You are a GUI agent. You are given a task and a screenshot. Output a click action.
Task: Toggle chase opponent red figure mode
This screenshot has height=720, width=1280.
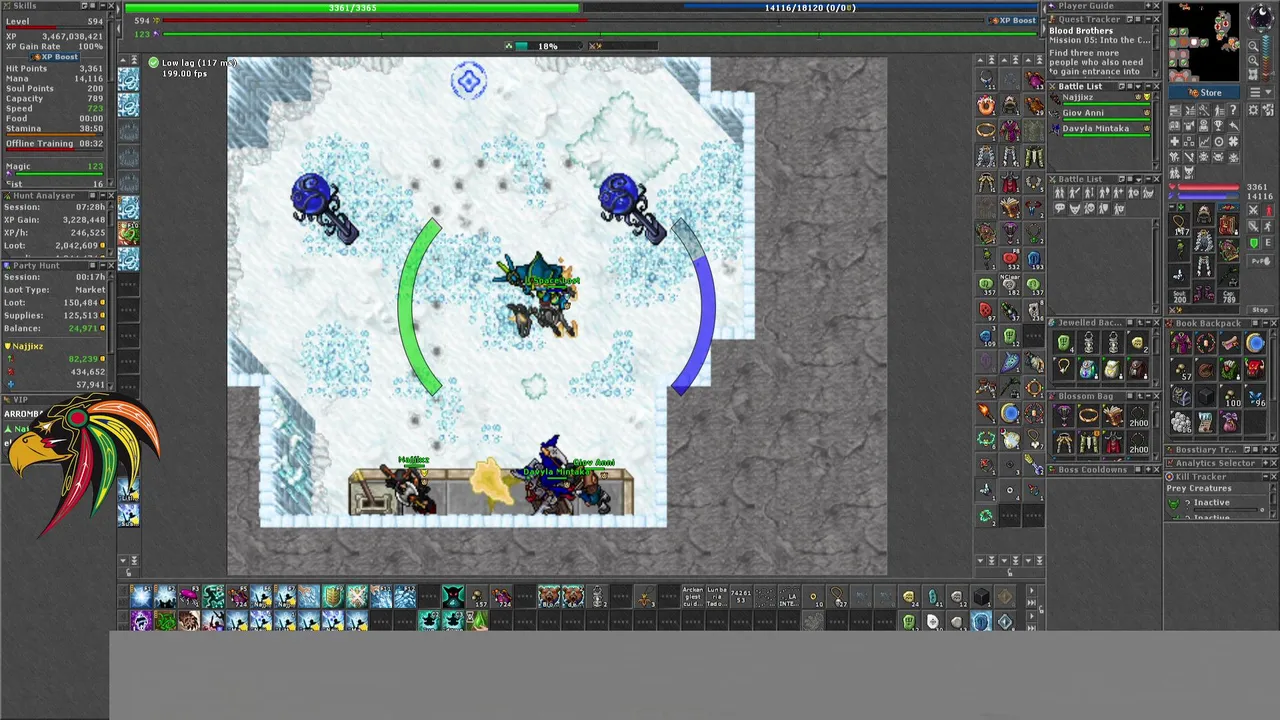click(1268, 210)
